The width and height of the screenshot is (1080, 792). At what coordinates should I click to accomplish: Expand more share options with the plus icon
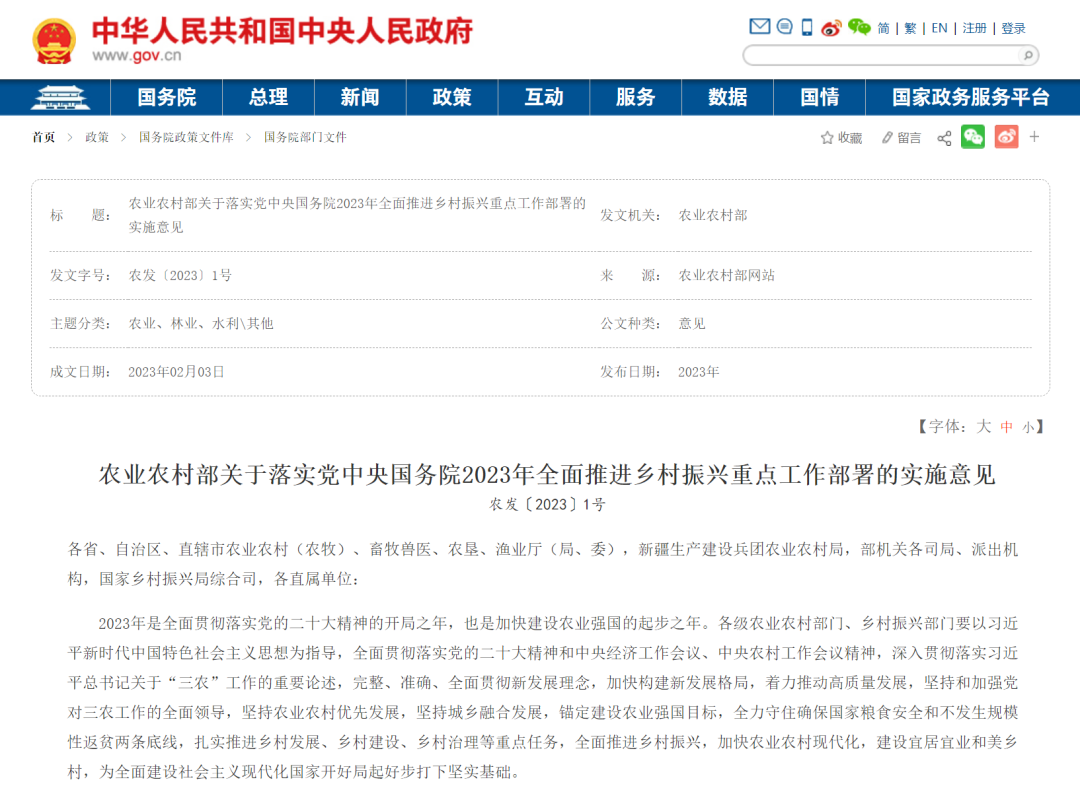pos(1034,137)
